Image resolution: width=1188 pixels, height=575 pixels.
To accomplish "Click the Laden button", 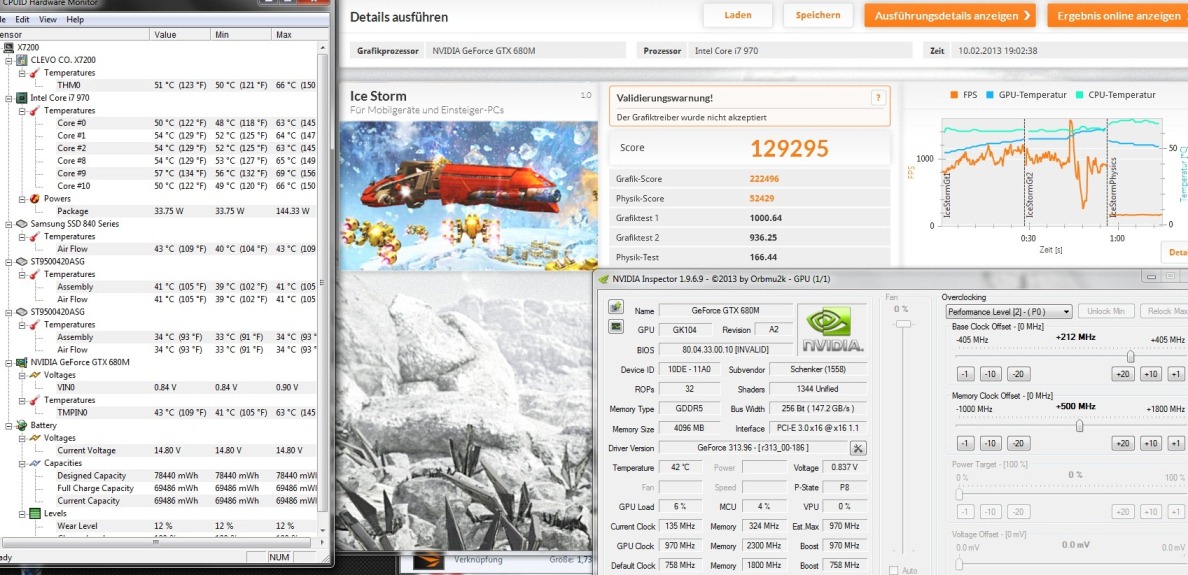I will [x=737, y=15].
